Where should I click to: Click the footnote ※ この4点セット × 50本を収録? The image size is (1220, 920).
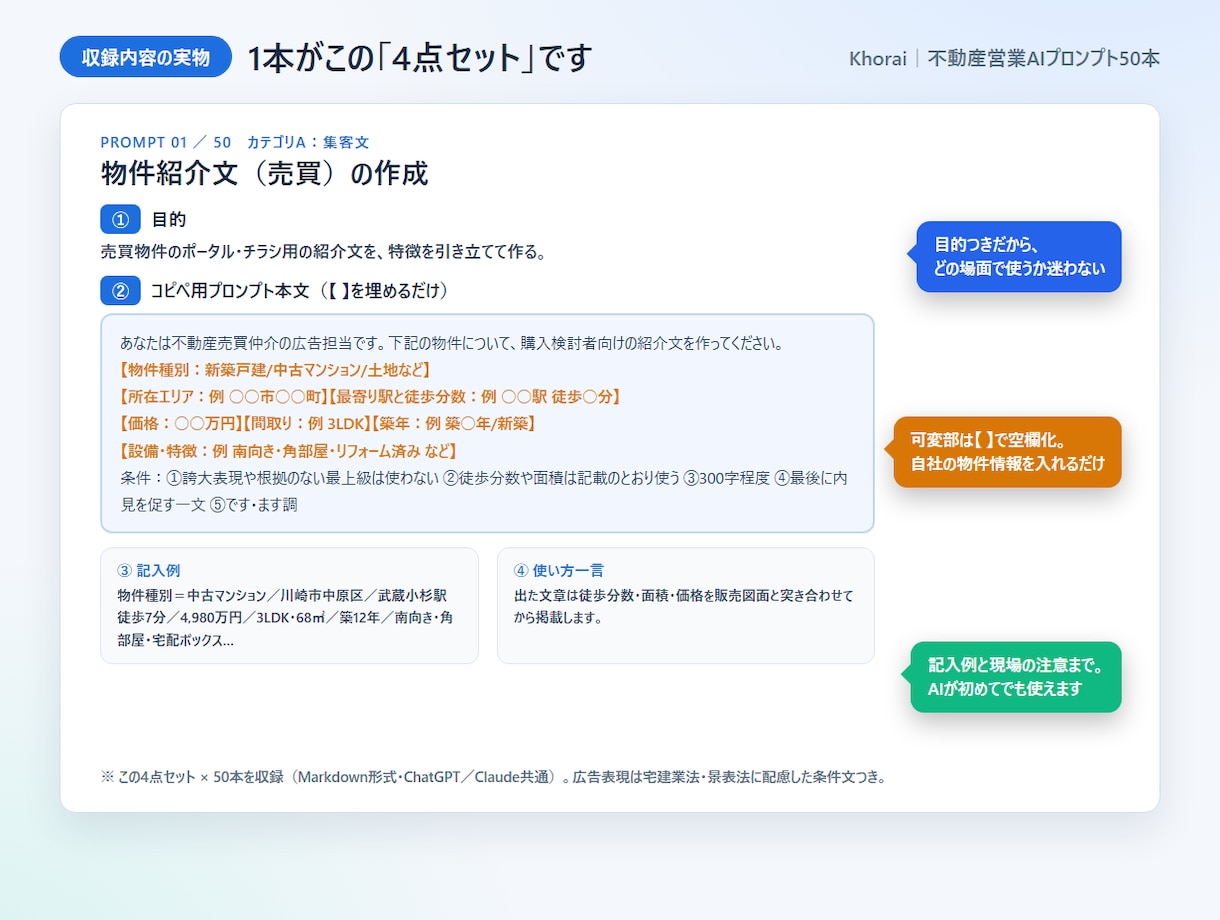(x=493, y=777)
